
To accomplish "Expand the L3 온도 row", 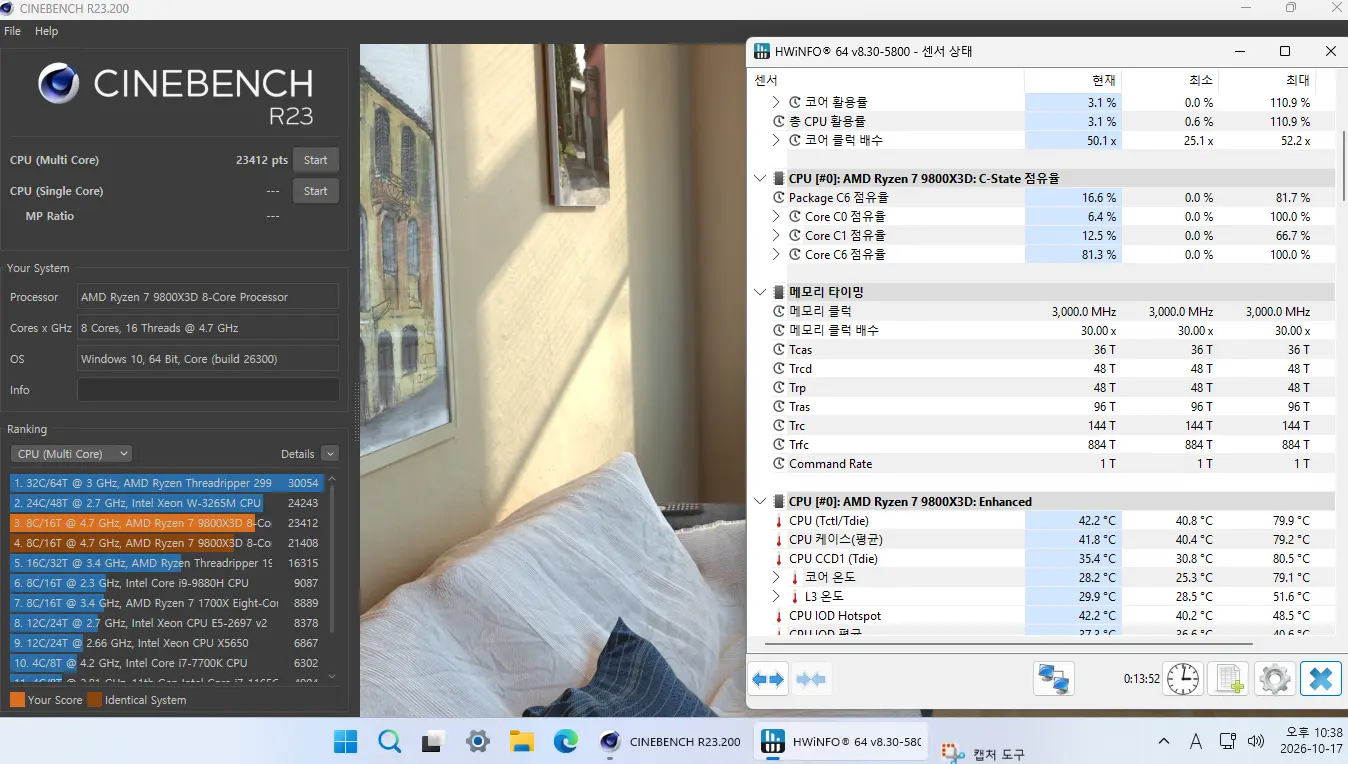I will 776,596.
